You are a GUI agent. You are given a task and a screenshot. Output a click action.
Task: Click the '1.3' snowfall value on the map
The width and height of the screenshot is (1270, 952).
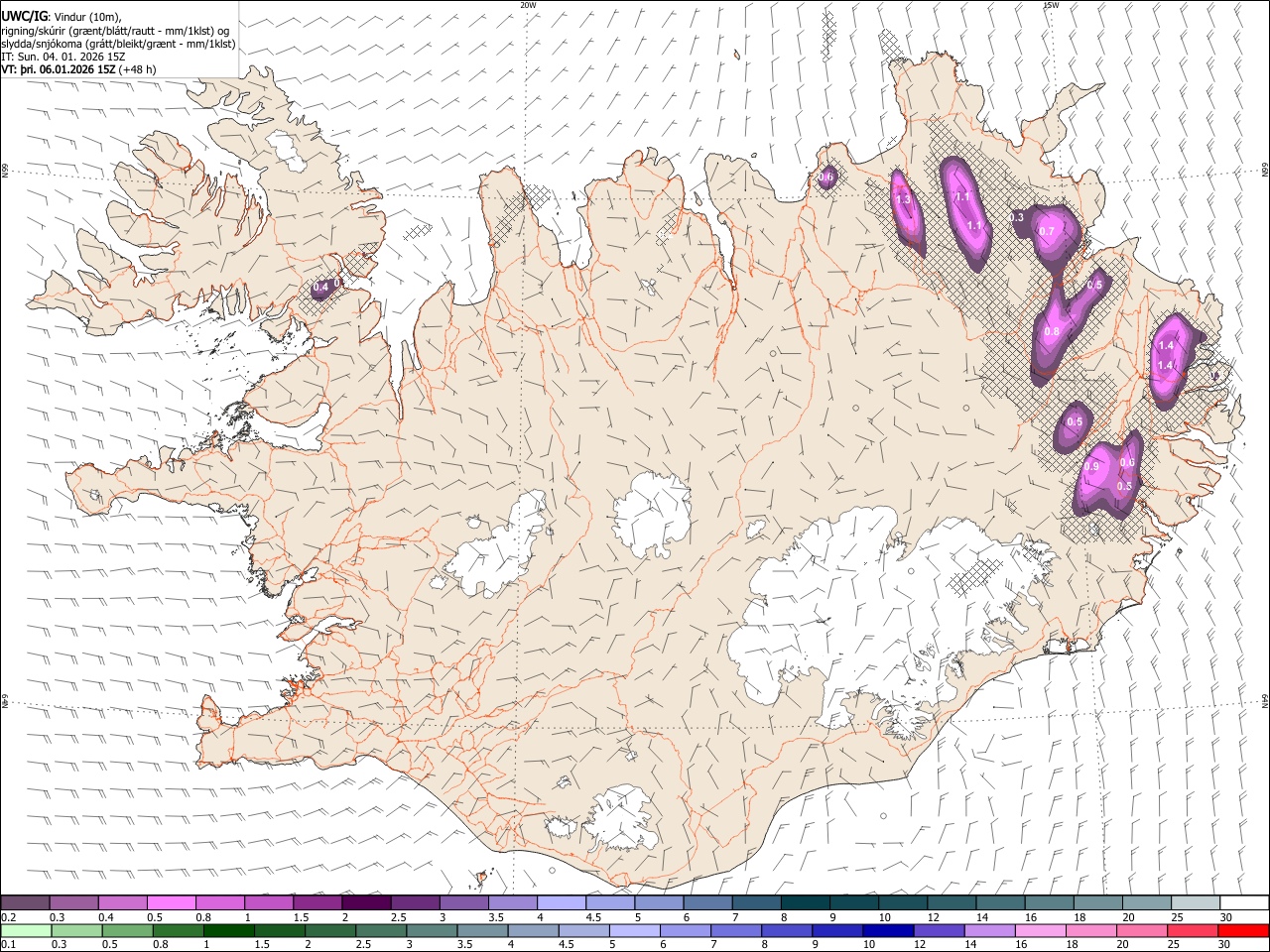click(x=903, y=200)
